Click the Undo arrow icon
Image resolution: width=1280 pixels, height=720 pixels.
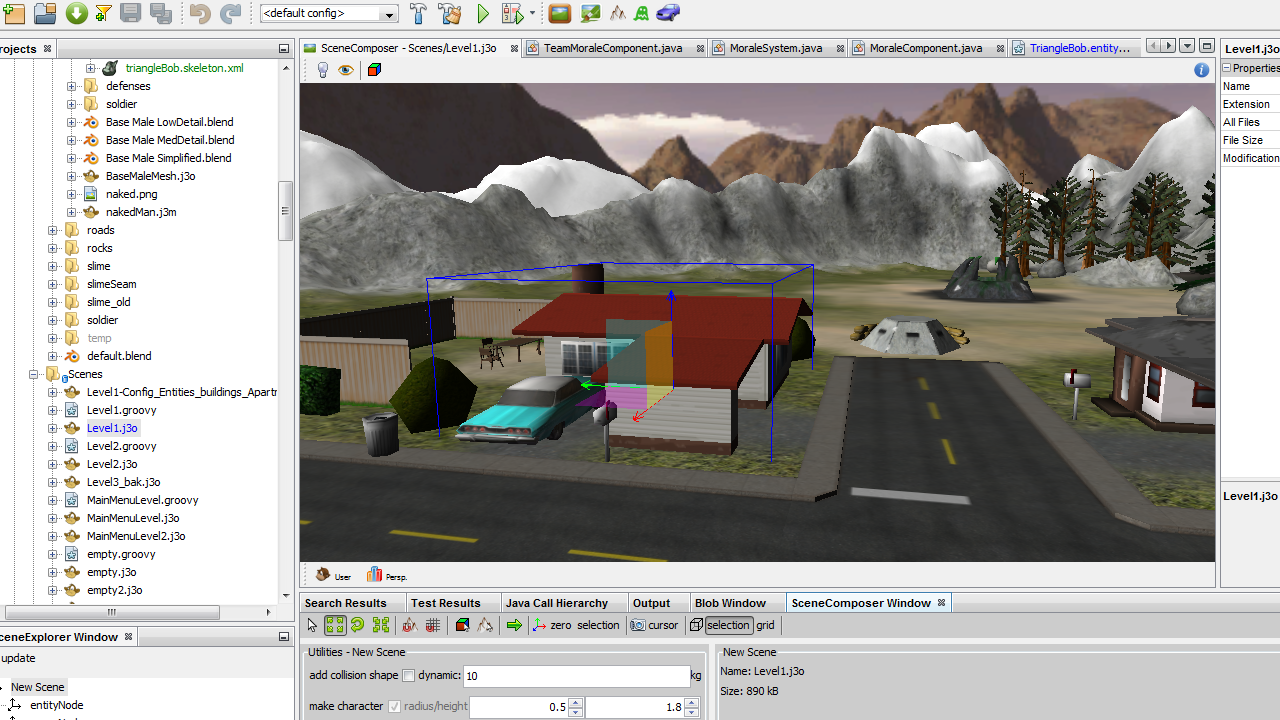coord(200,14)
